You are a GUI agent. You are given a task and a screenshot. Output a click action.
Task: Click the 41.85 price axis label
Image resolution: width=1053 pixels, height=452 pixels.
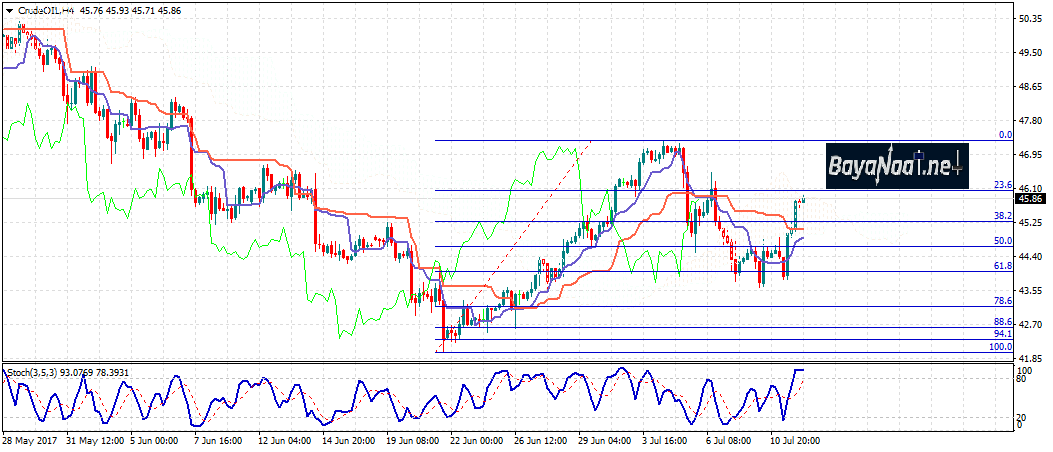(x=1032, y=357)
